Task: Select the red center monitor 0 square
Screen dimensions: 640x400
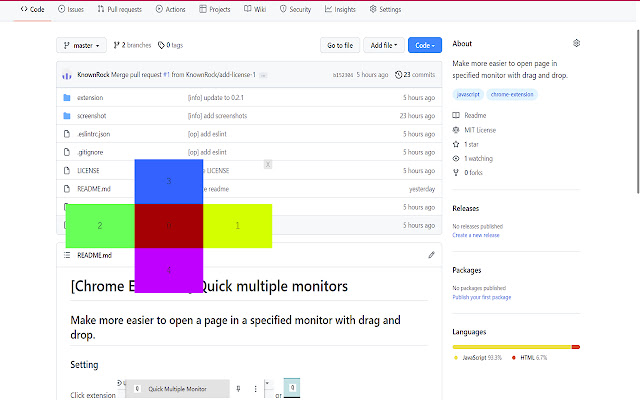Action: (169, 226)
